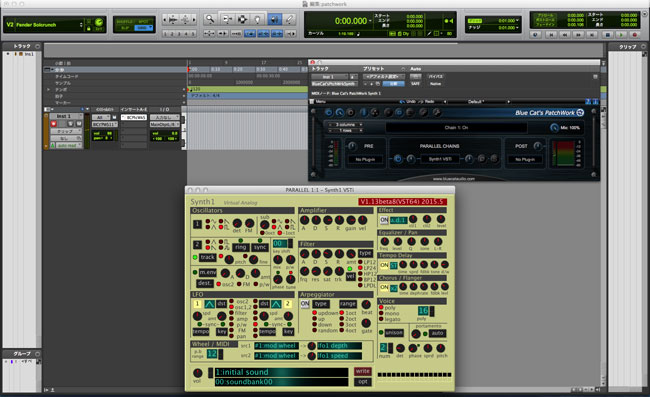Image resolution: width=650 pixels, height=397 pixels.
Task: Click the filter type button in Synth1
Action: 365,253
